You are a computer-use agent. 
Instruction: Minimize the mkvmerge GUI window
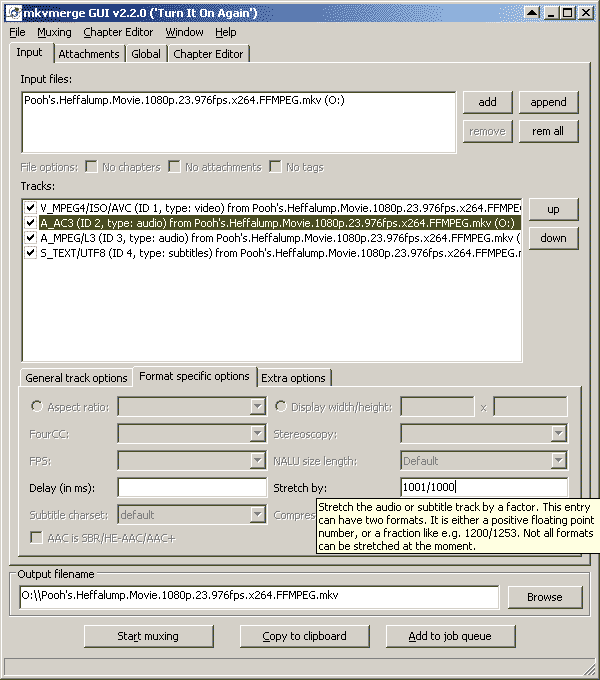(x=551, y=13)
